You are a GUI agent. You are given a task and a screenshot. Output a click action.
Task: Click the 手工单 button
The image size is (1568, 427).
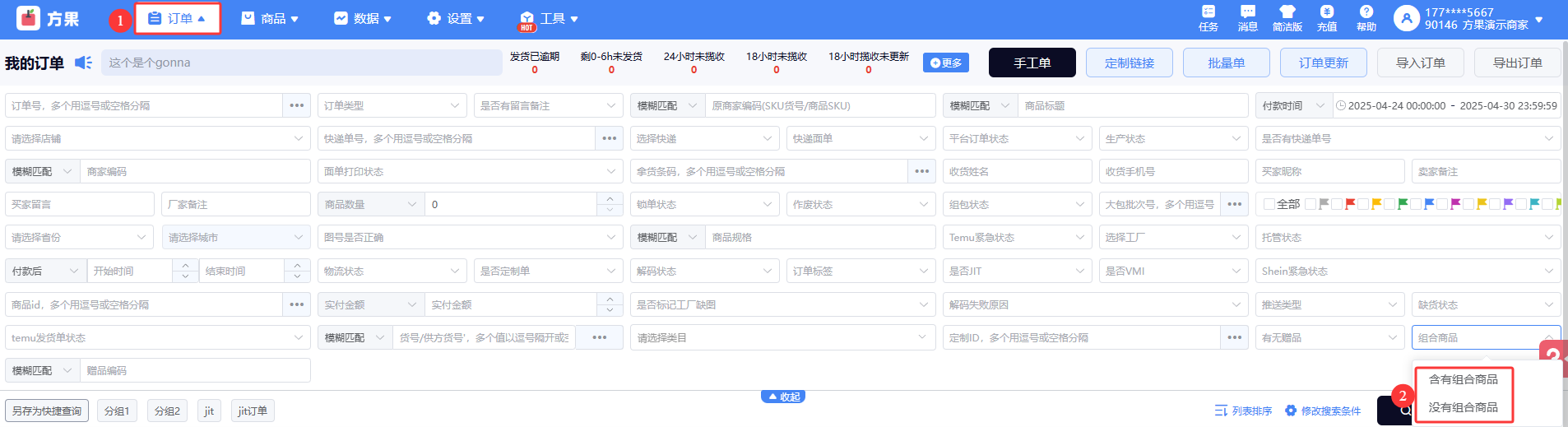coord(1032,63)
